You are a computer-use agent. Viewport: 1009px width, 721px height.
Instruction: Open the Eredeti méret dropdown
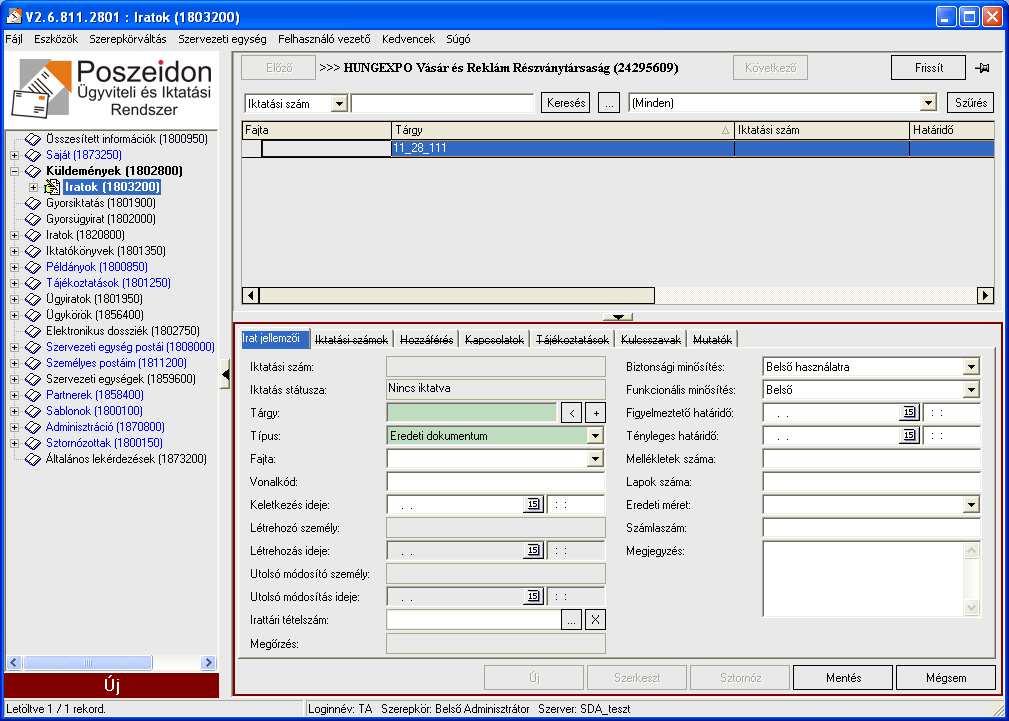970,505
